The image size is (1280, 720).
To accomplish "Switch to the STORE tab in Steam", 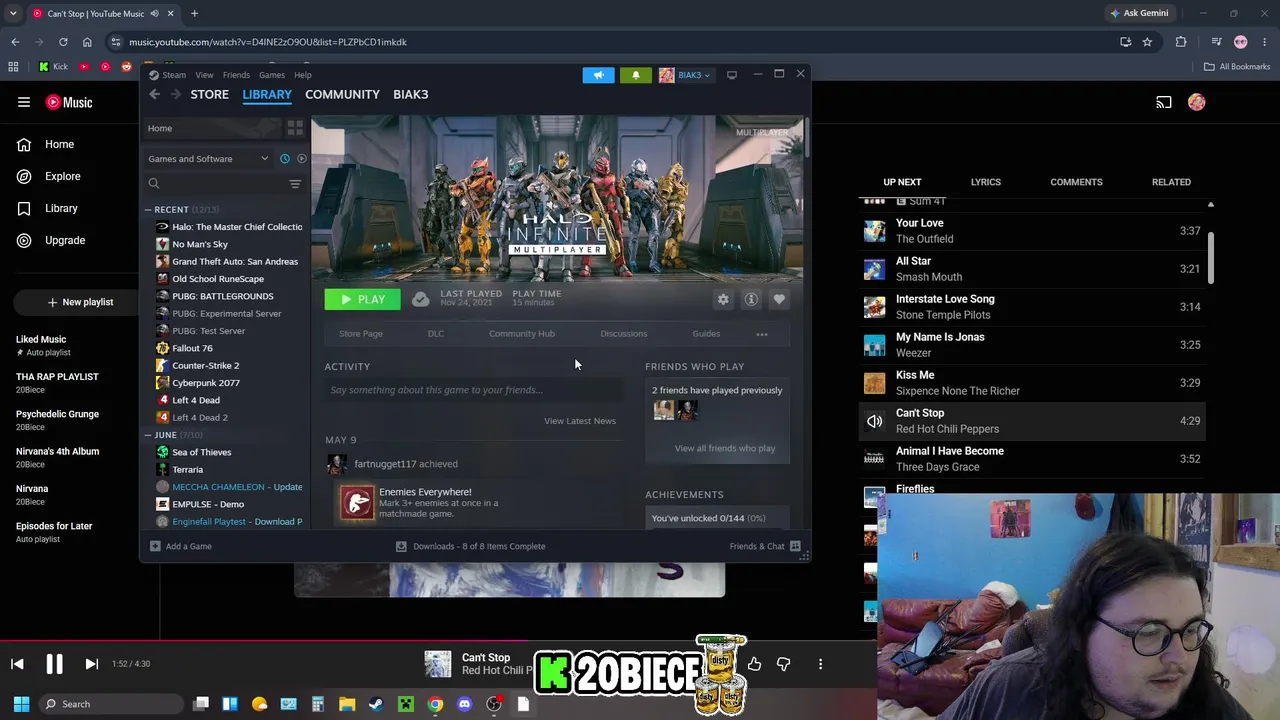I will pos(210,94).
